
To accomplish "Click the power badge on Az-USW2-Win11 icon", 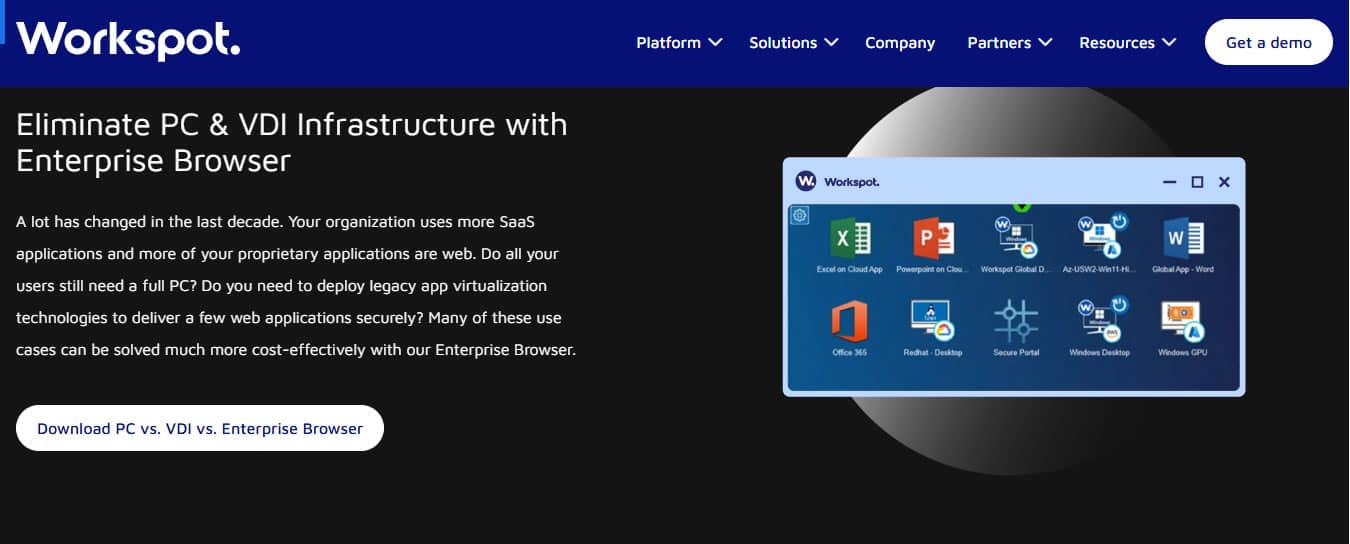I will (1119, 221).
